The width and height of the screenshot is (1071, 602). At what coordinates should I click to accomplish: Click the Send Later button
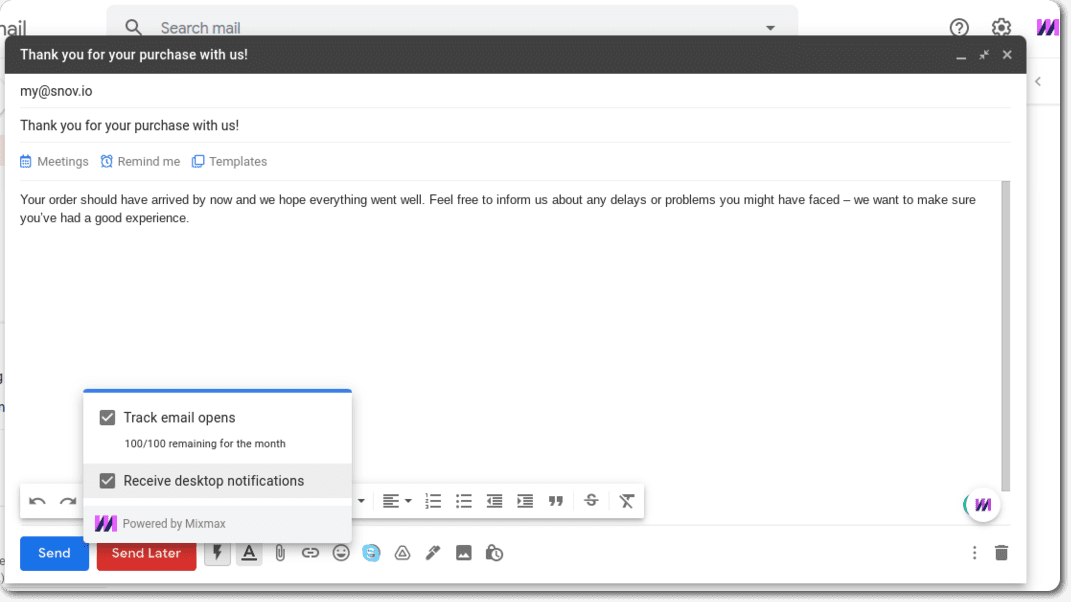[x=146, y=553]
